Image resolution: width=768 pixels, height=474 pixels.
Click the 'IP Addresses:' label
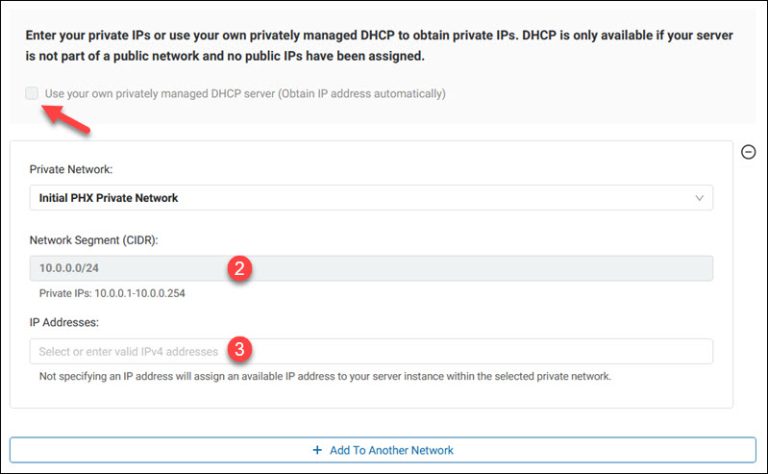(64, 323)
